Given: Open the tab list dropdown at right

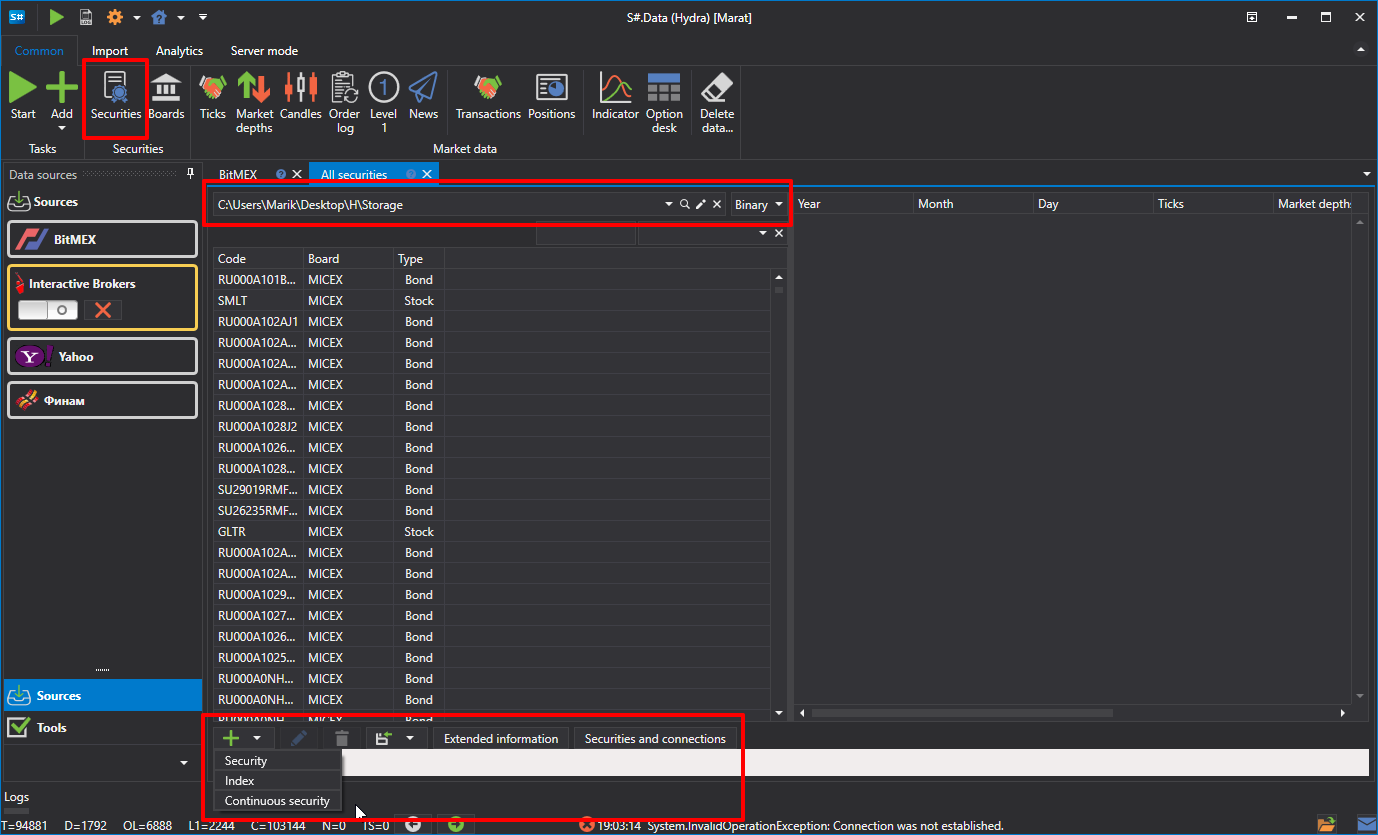Looking at the screenshot, I should click(x=1367, y=174).
